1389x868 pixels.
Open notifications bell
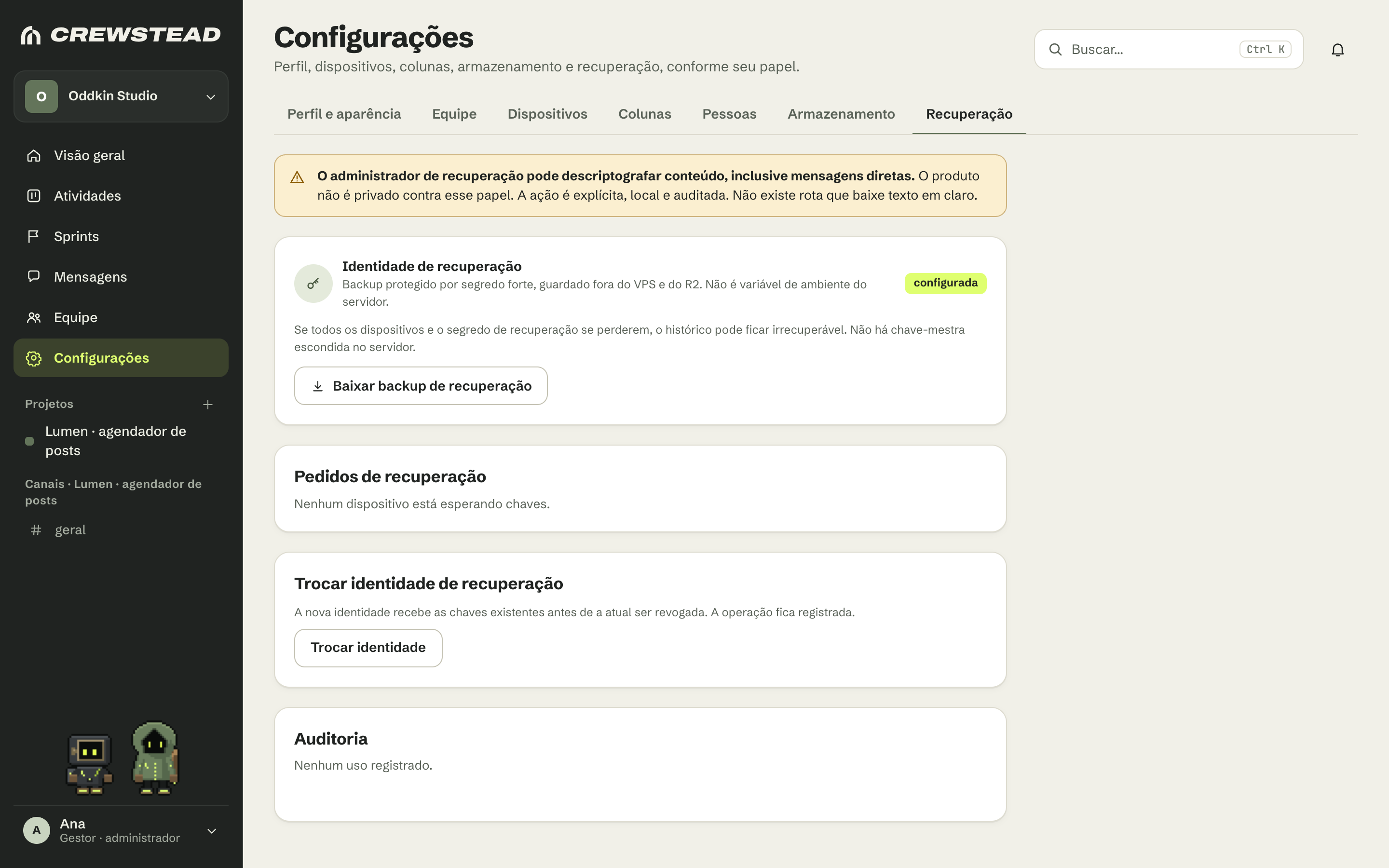[x=1337, y=50]
